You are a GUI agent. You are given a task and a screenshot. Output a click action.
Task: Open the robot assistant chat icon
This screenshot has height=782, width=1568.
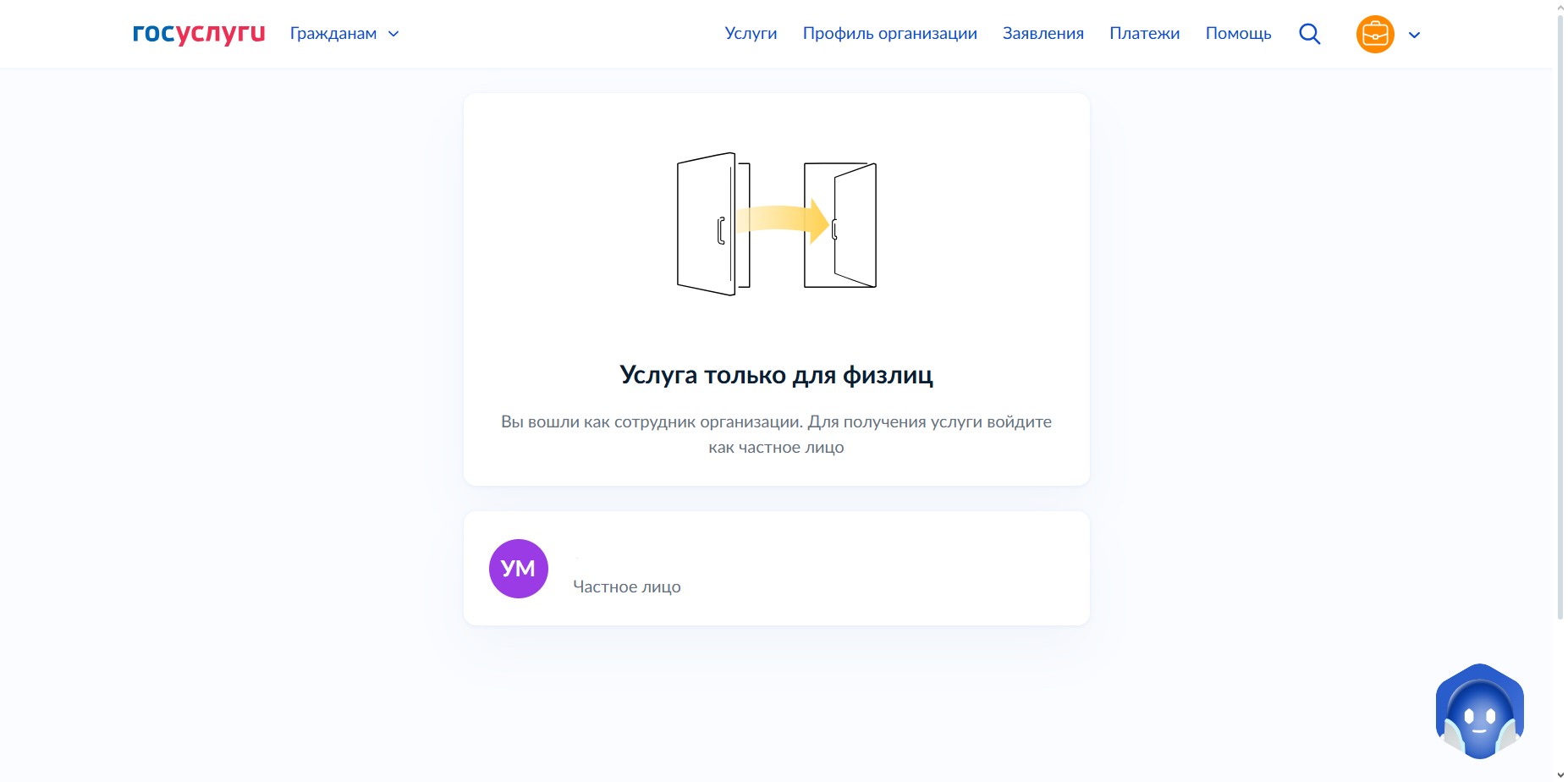(1479, 712)
